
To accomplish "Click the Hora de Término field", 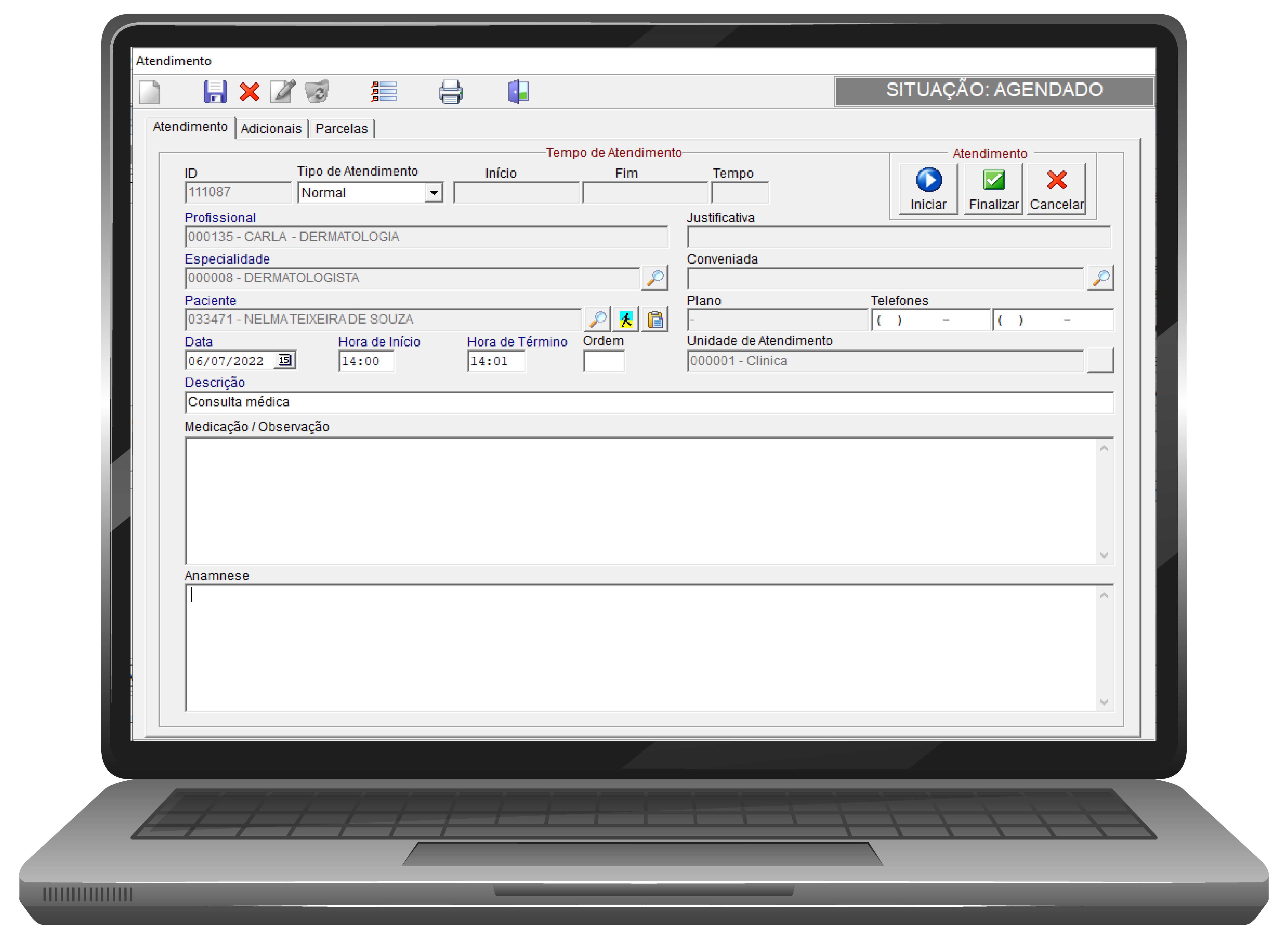I will coord(496,361).
